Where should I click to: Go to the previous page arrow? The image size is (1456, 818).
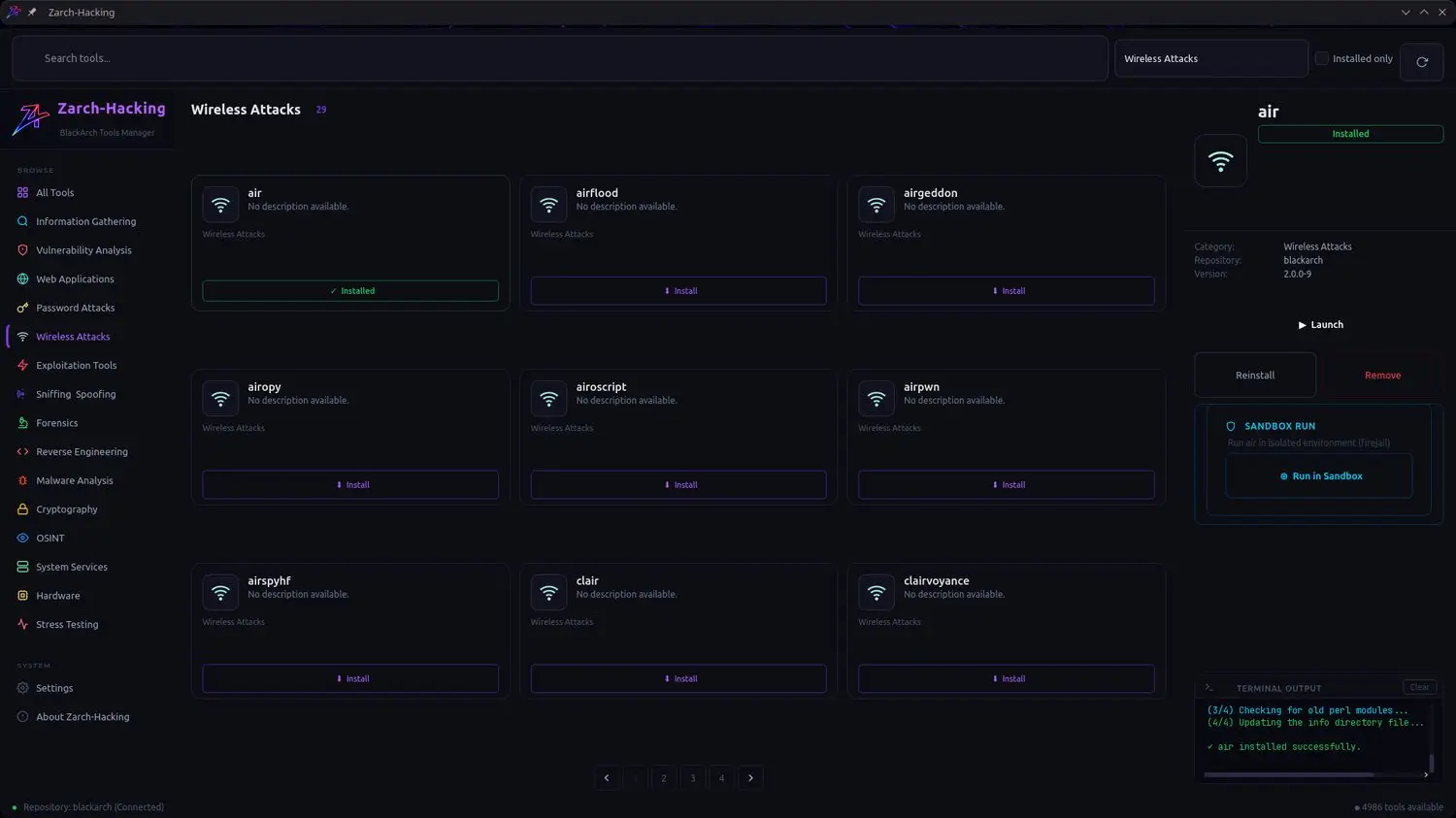607,778
